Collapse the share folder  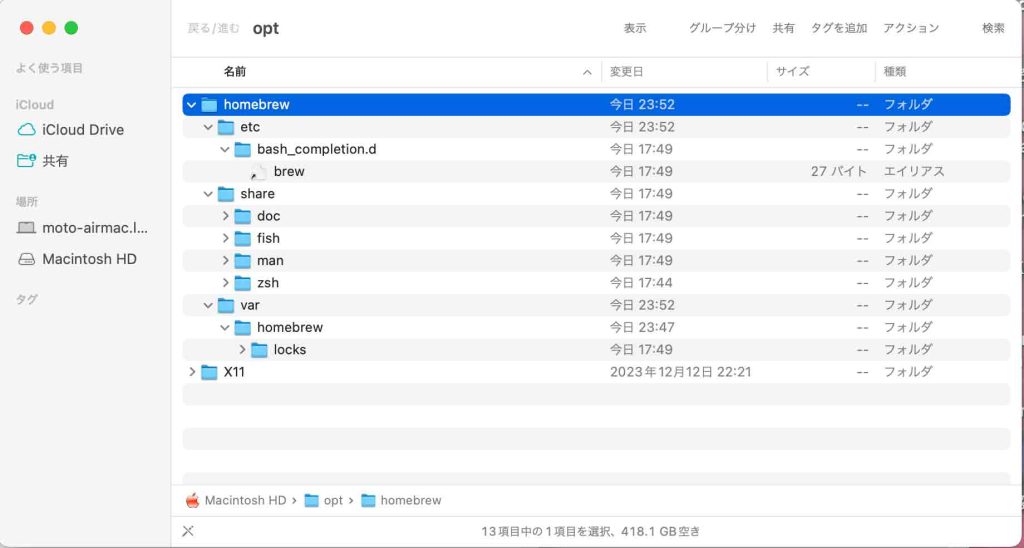[x=208, y=194]
